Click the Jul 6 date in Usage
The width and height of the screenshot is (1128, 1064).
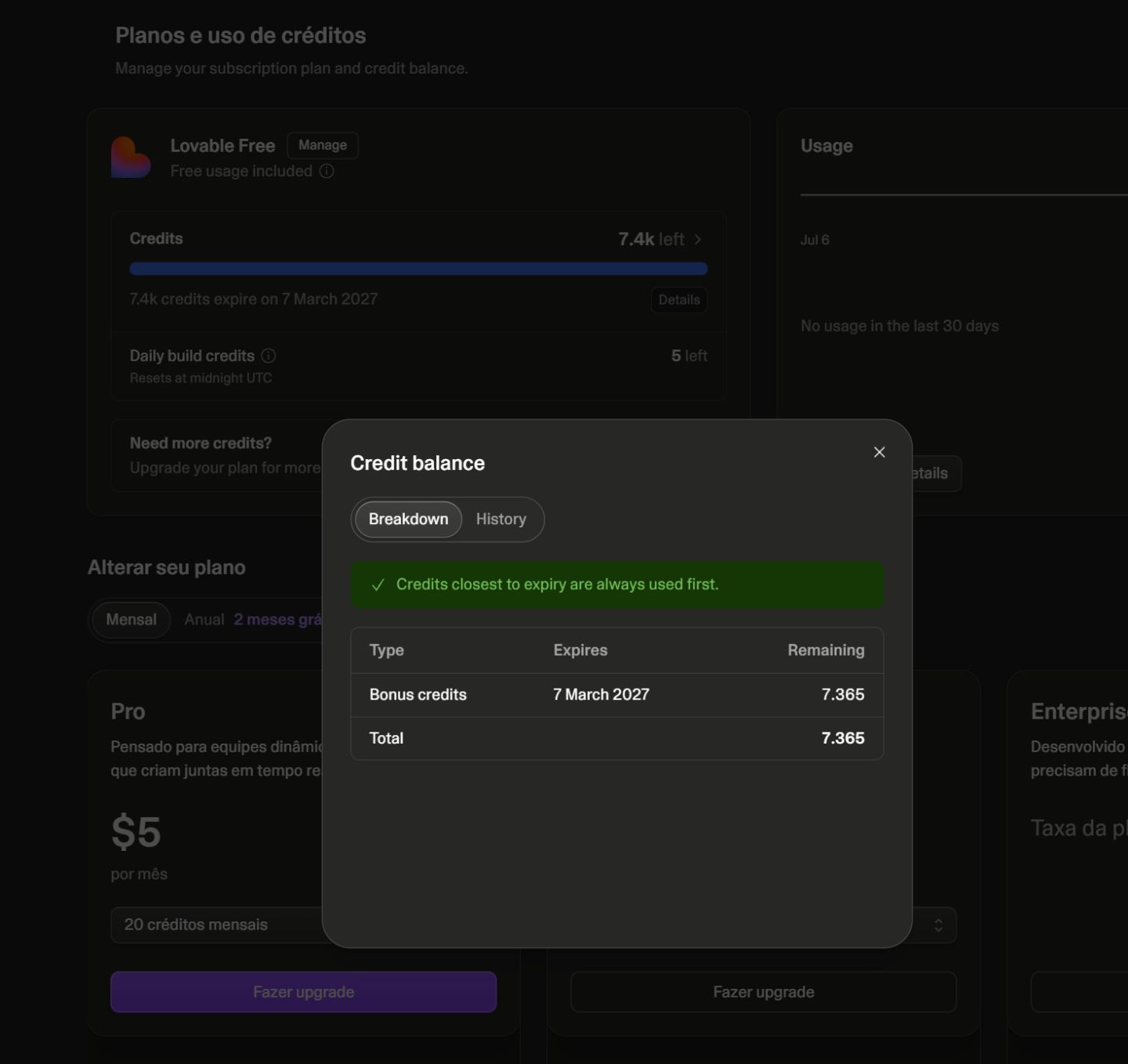(815, 240)
